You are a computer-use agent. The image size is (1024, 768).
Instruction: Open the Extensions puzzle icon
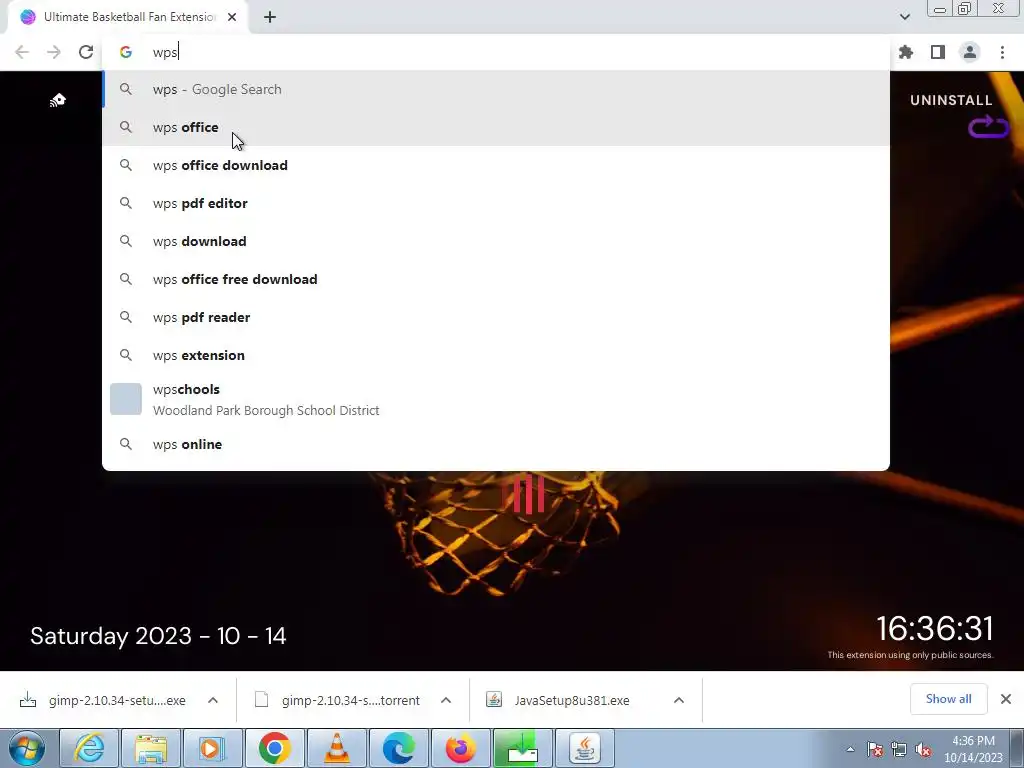click(x=906, y=52)
